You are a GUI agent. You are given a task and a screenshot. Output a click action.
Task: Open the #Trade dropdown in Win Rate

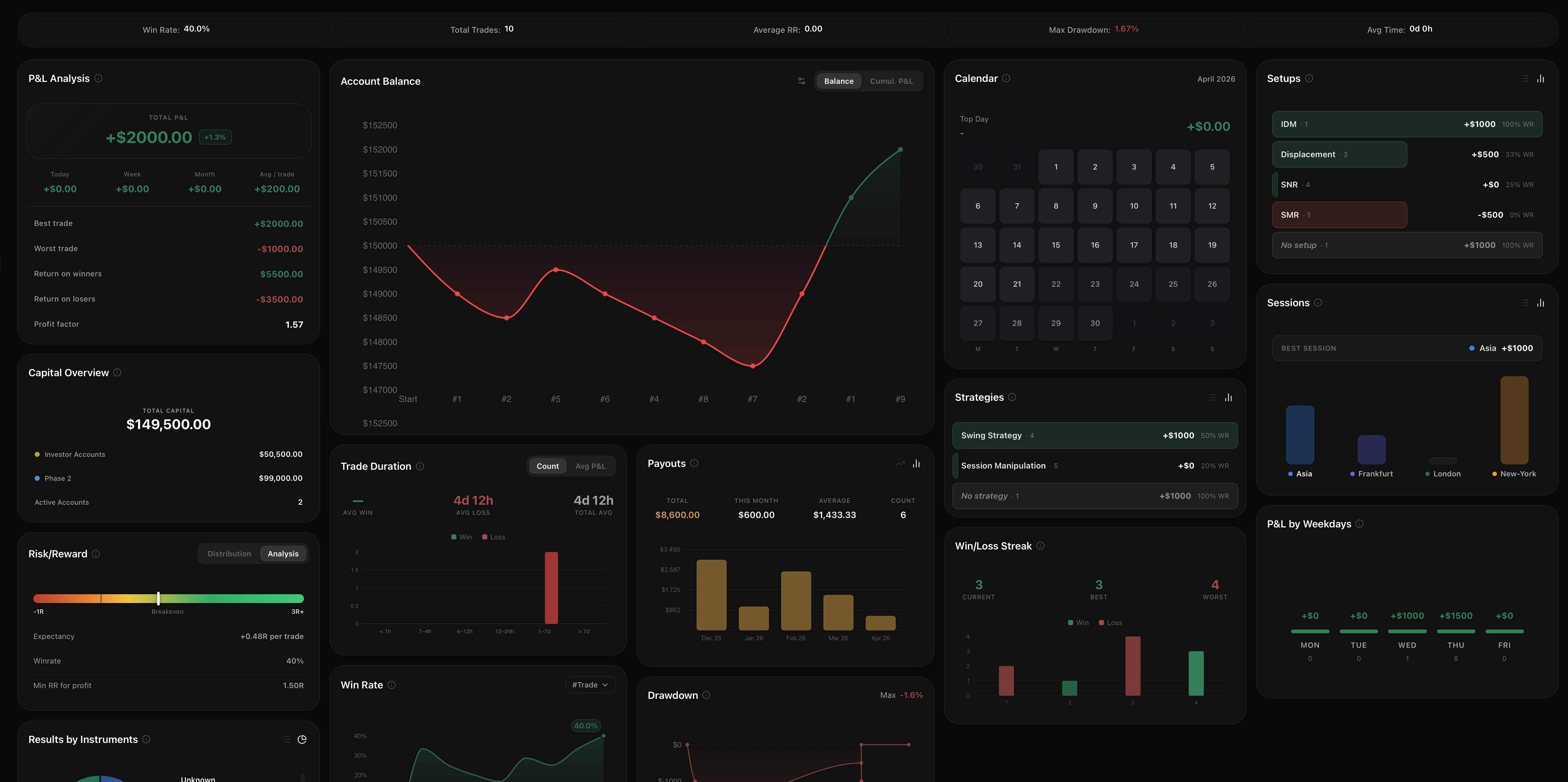coord(590,685)
